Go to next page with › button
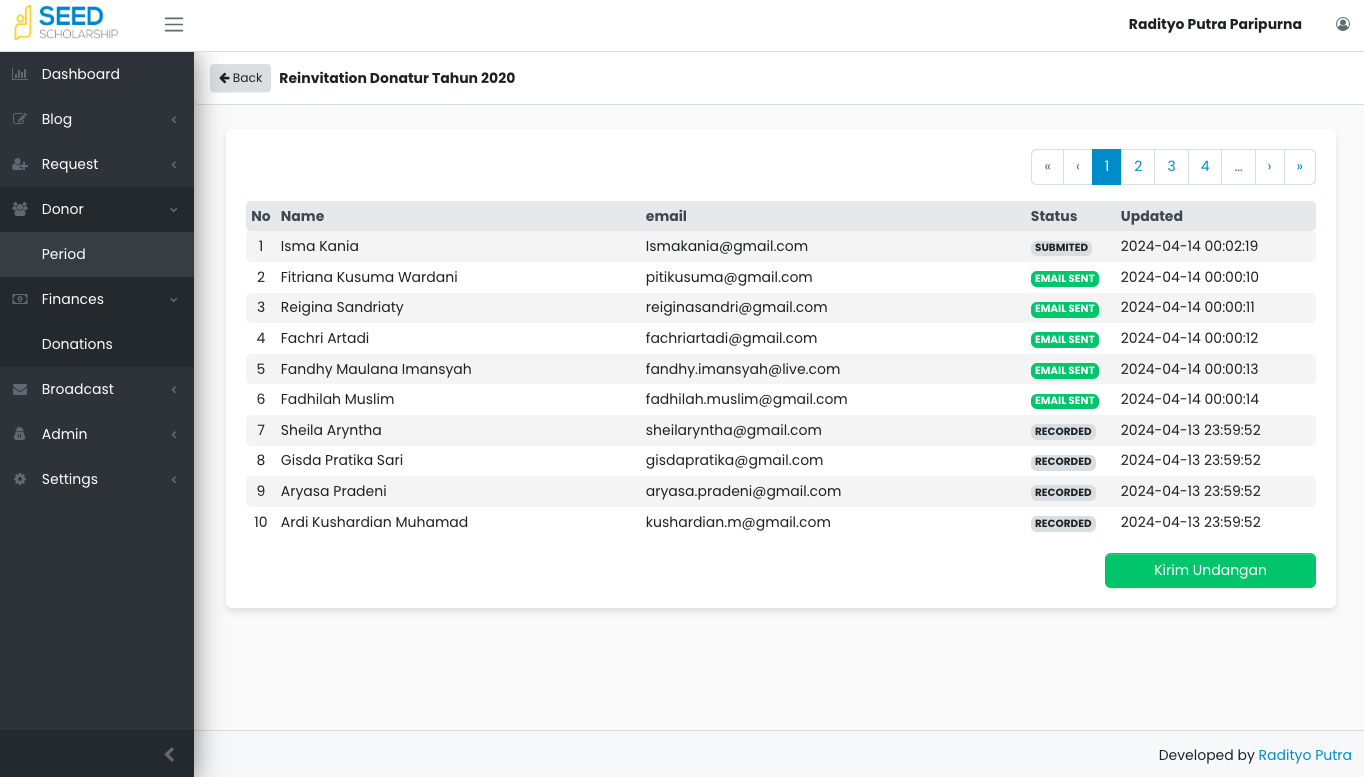The height and width of the screenshot is (777, 1364). [x=1269, y=167]
